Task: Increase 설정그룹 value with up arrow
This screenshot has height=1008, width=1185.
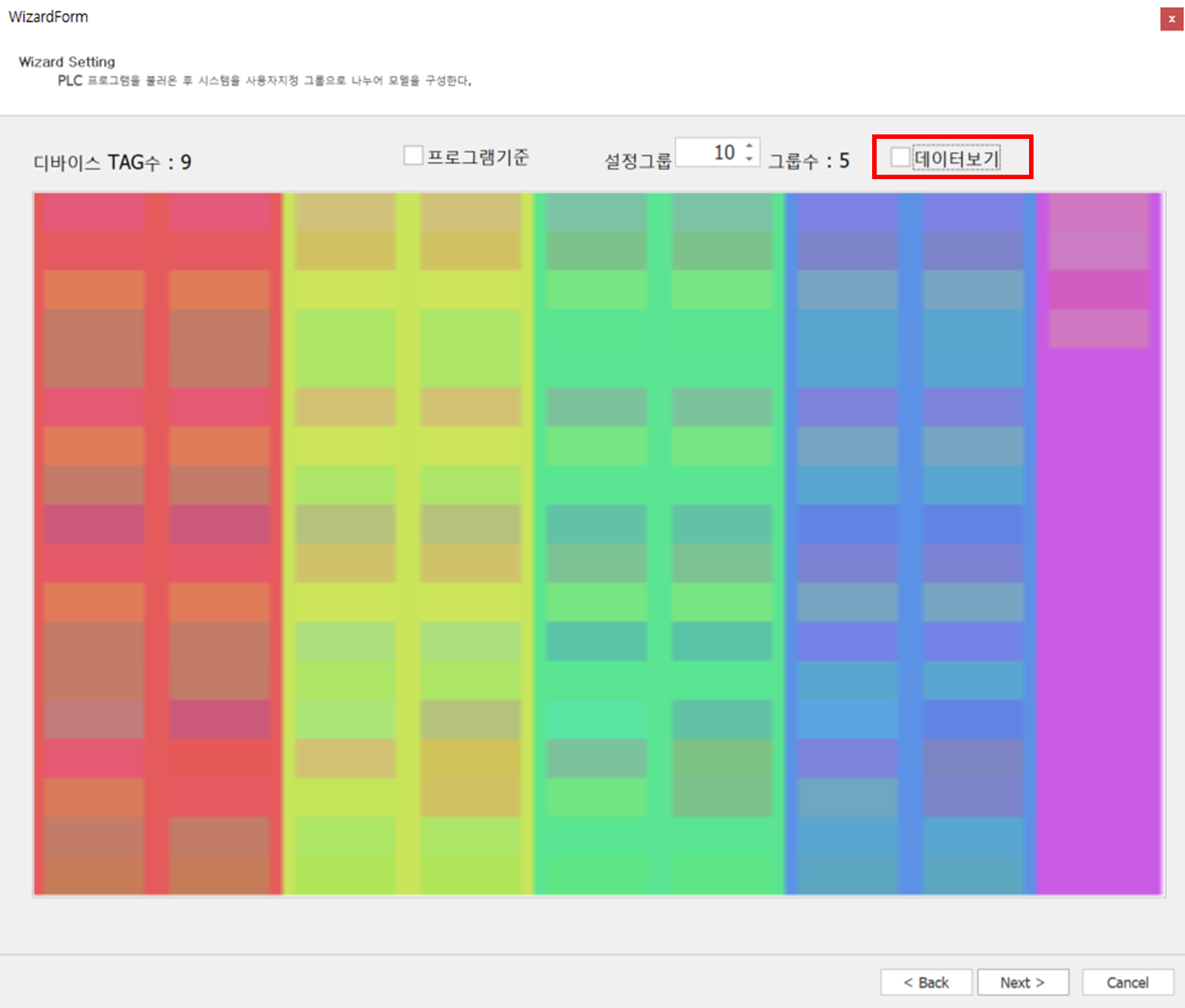Action: click(749, 145)
